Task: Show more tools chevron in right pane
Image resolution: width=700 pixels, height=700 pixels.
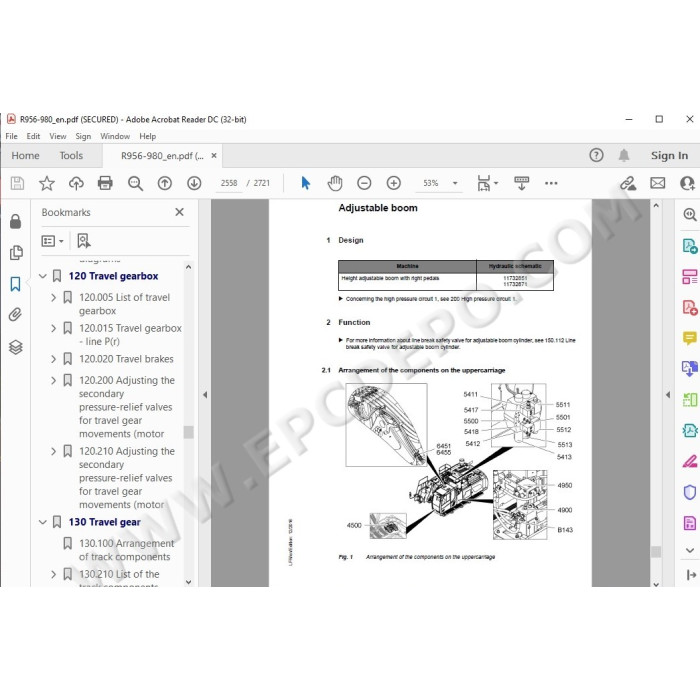Action: tap(690, 551)
